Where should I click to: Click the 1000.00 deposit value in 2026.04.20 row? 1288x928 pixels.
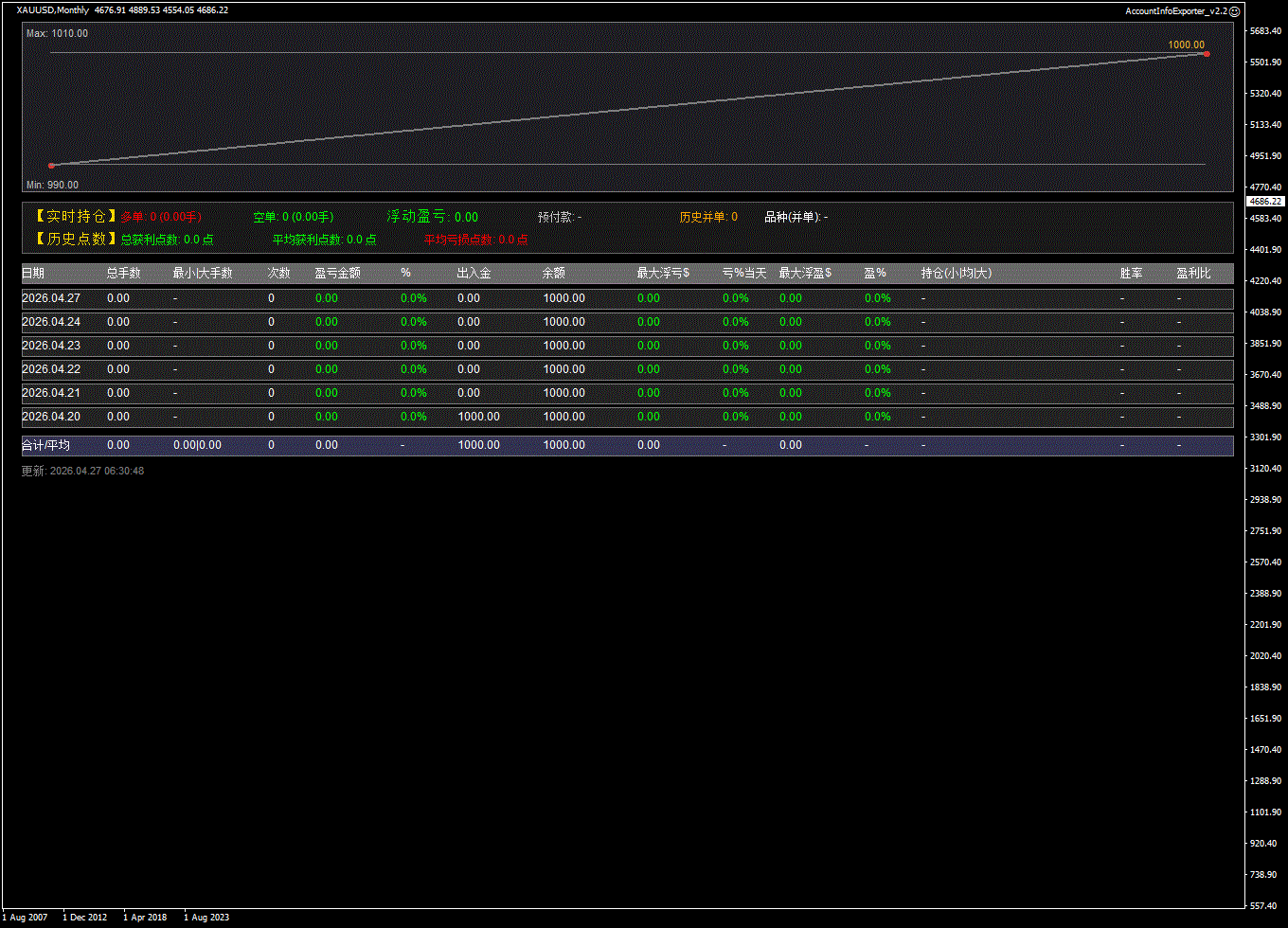[478, 417]
